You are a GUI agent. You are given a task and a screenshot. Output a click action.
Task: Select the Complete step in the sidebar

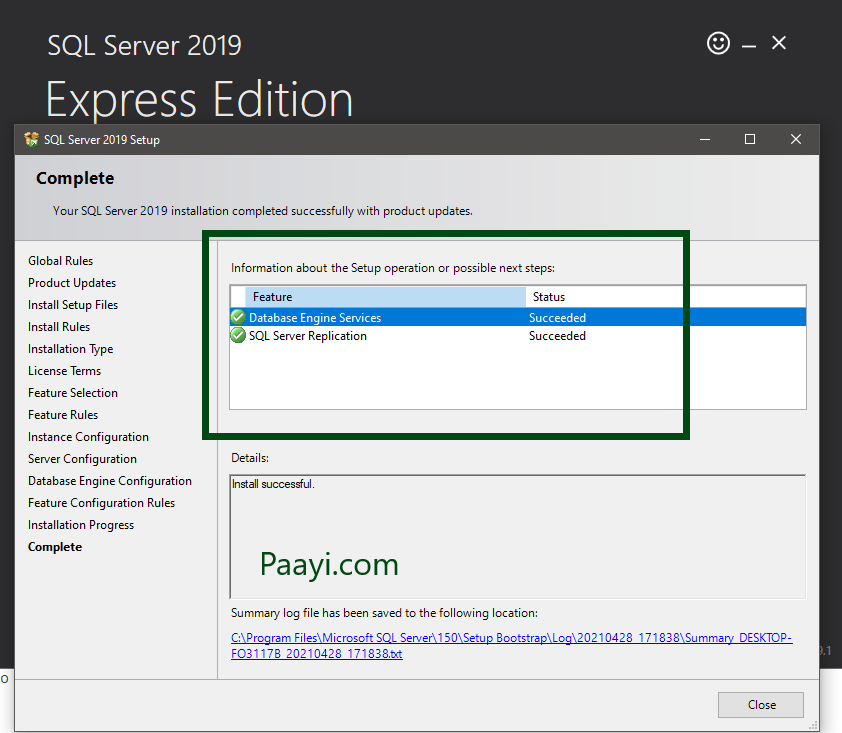(55, 546)
